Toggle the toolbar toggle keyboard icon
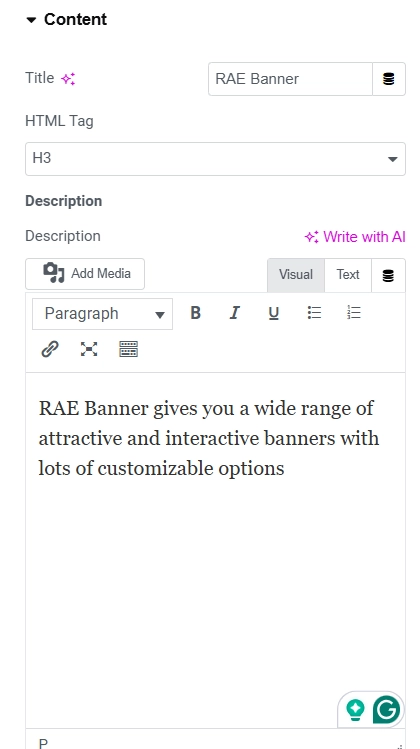The height and width of the screenshot is (749, 420). point(129,349)
